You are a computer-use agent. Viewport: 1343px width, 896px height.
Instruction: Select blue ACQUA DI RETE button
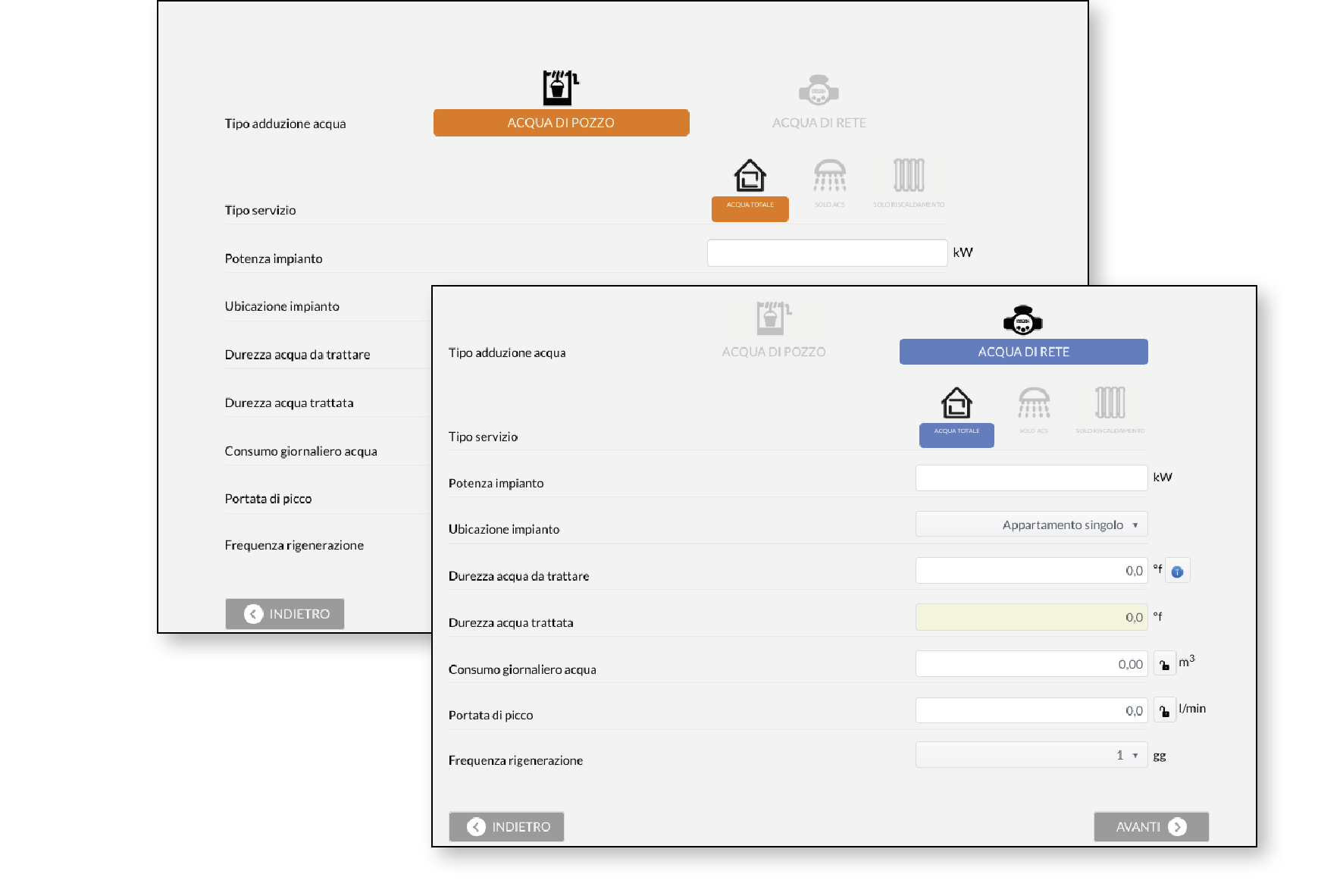click(1024, 352)
